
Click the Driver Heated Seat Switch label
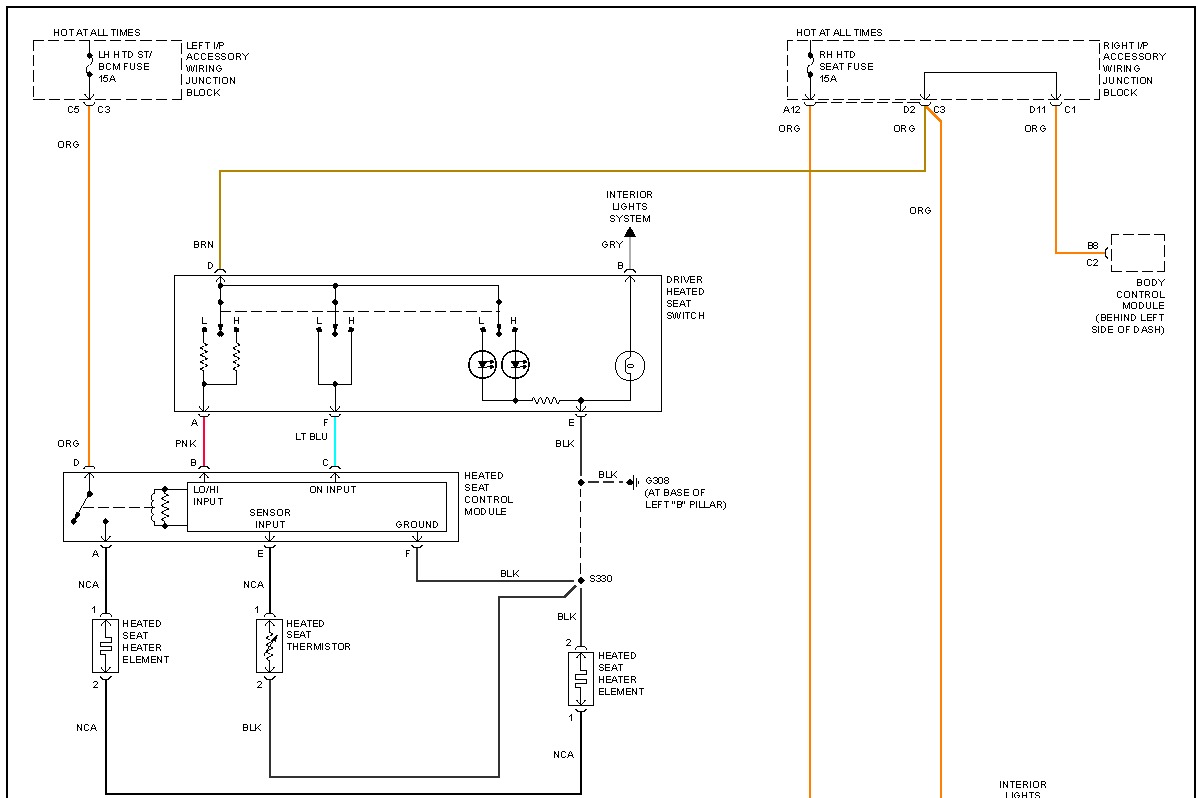click(685, 297)
